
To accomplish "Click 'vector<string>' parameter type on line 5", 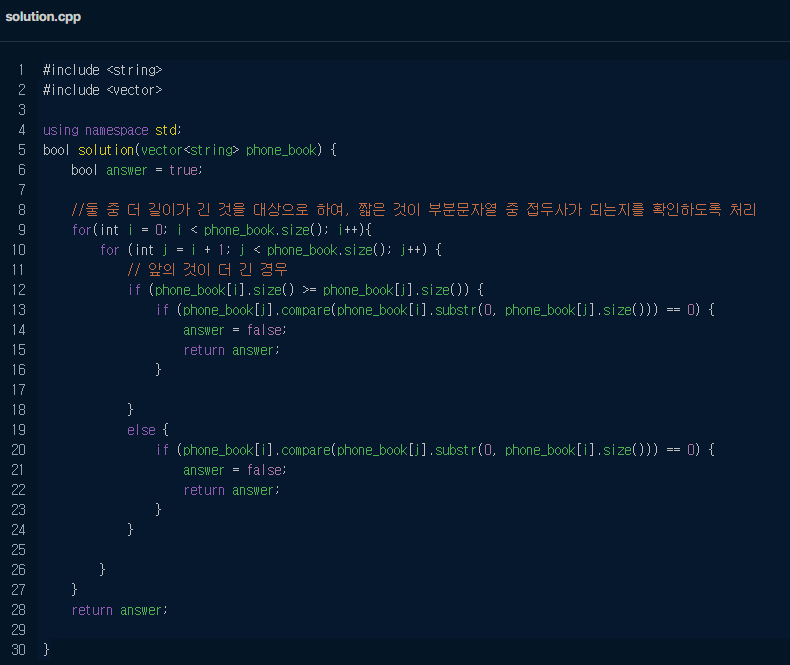I will pos(190,150).
